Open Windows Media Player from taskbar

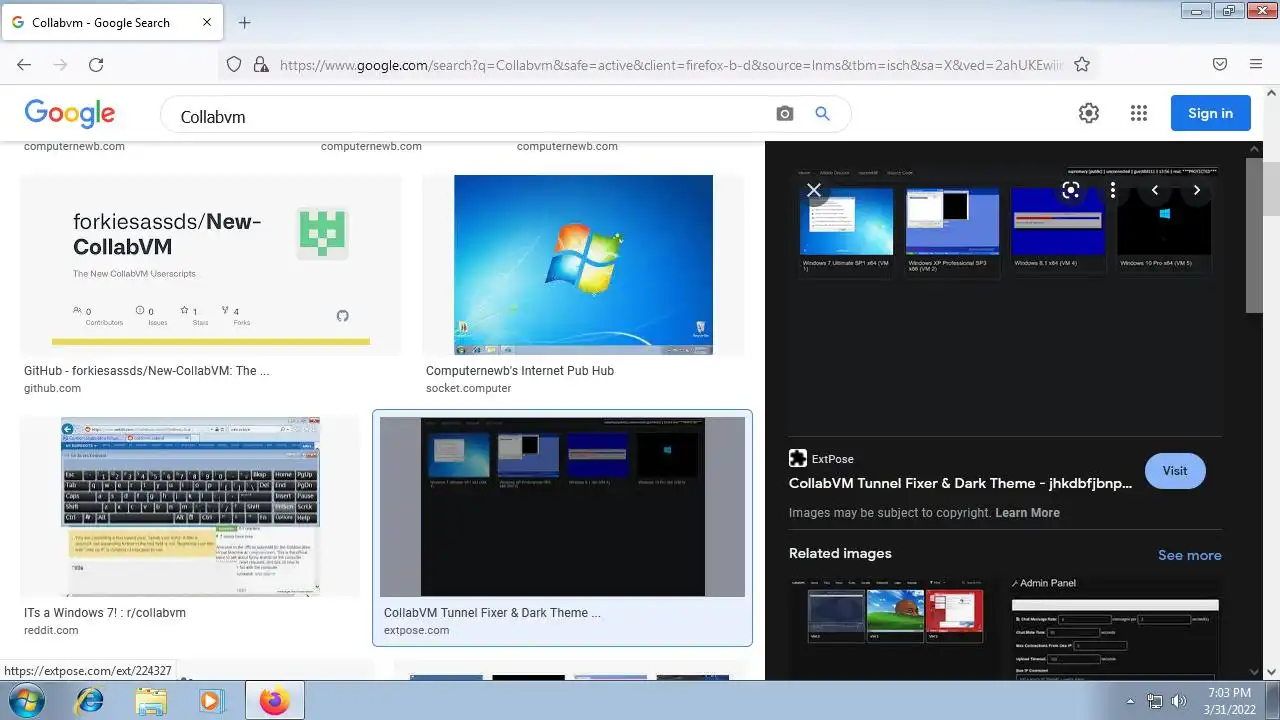point(211,701)
